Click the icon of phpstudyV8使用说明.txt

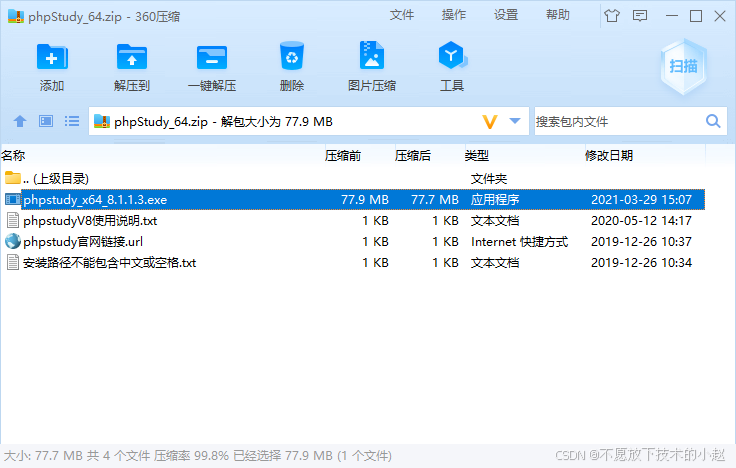tap(13, 220)
